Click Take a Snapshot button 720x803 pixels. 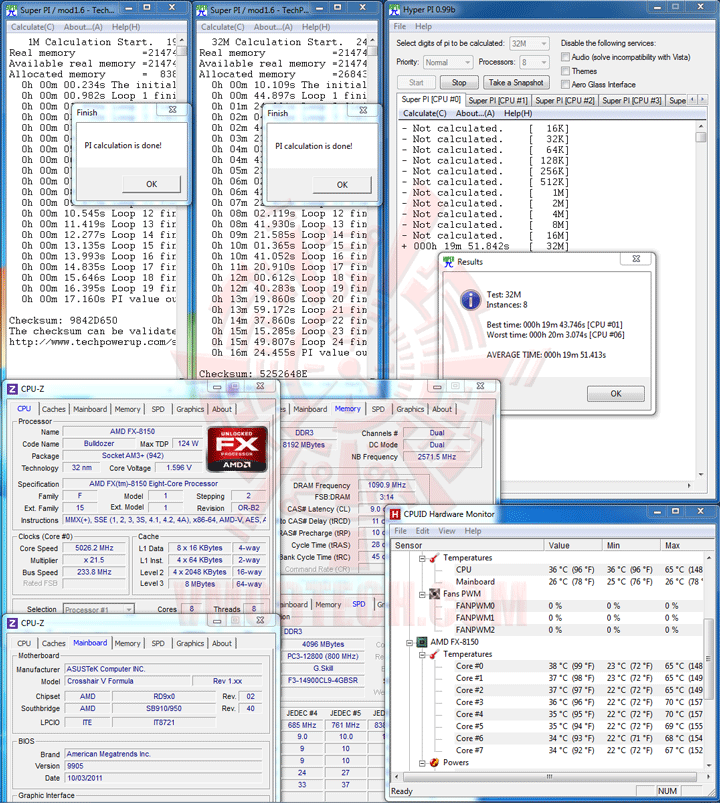[516, 82]
